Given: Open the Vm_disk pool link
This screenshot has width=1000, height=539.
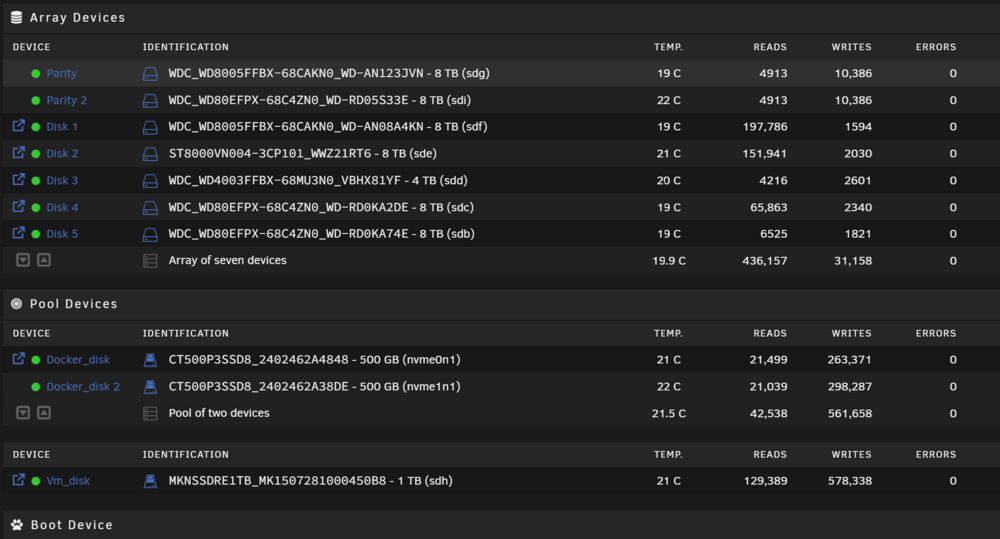Looking at the screenshot, I should pyautogui.click(x=68, y=481).
